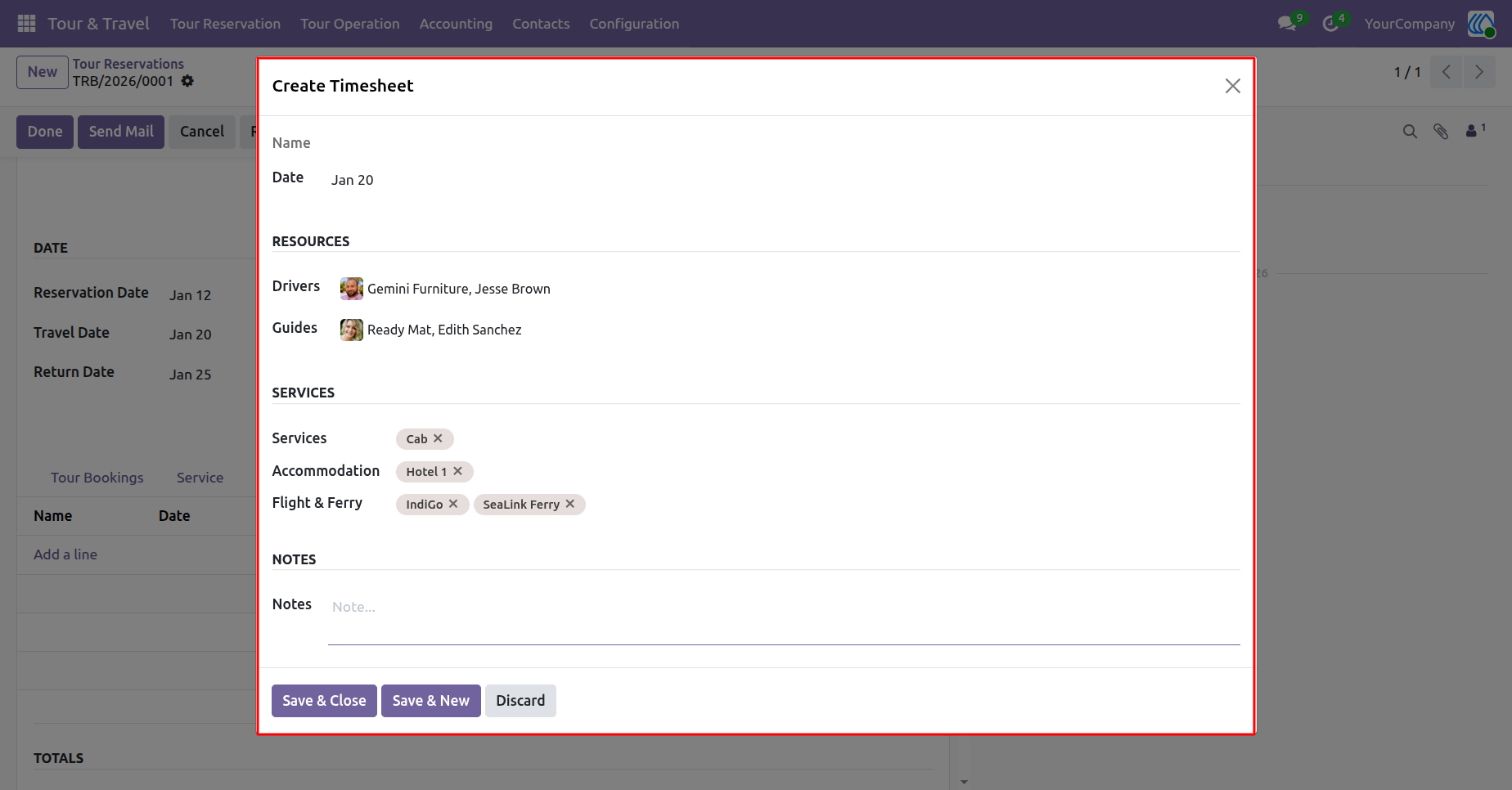
Task: Click the user avatar in top bar
Action: (1481, 24)
